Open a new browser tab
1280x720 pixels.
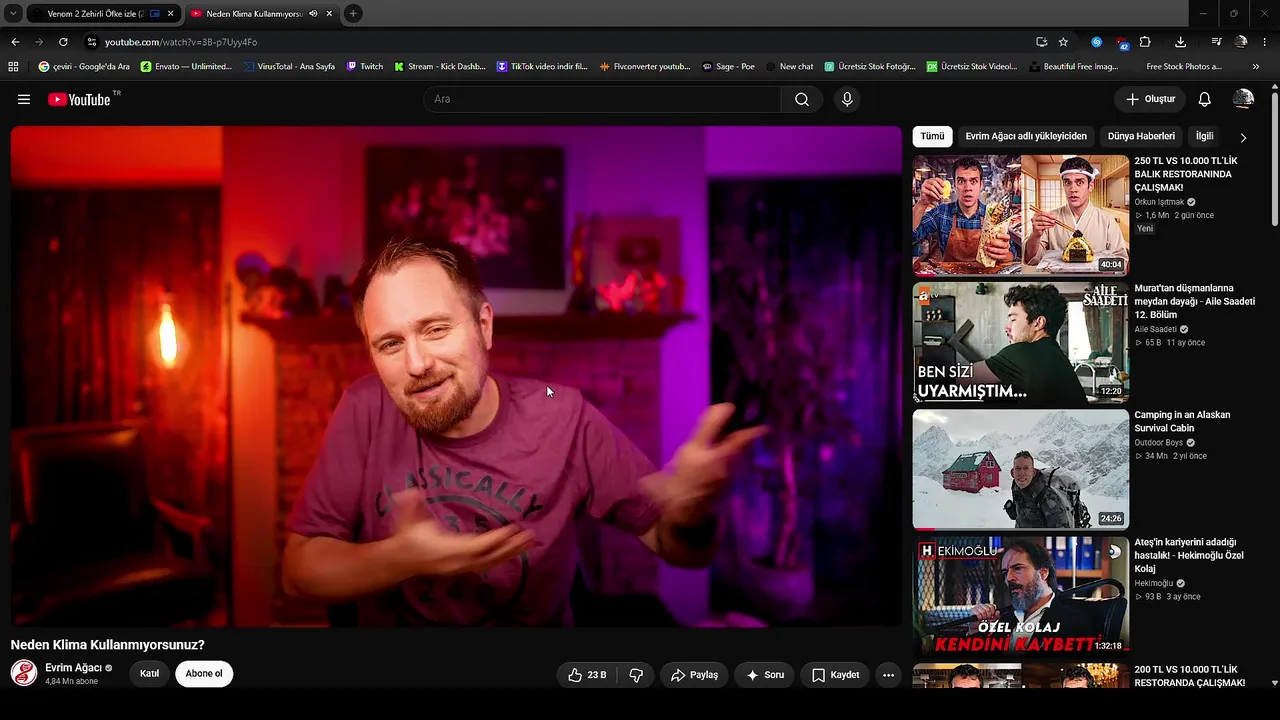click(352, 14)
